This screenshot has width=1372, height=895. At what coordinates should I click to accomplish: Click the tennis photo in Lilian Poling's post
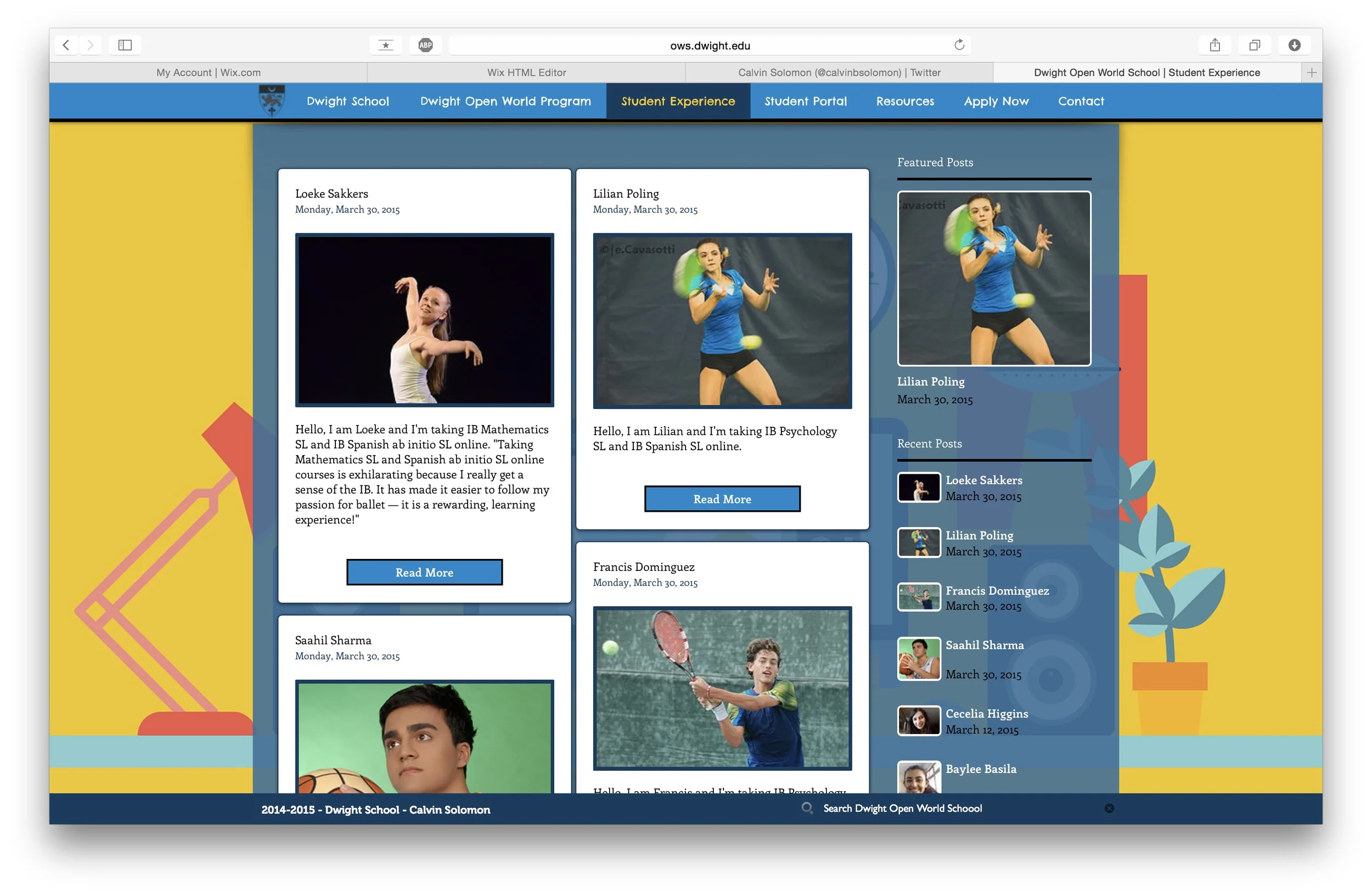click(722, 321)
